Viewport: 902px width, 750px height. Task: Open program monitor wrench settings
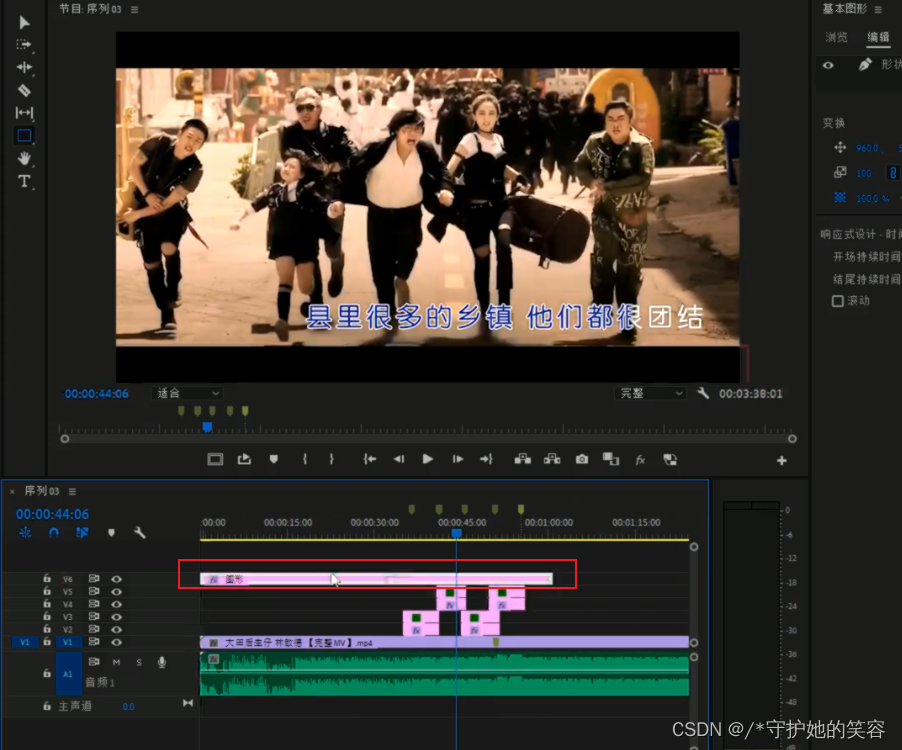(703, 393)
